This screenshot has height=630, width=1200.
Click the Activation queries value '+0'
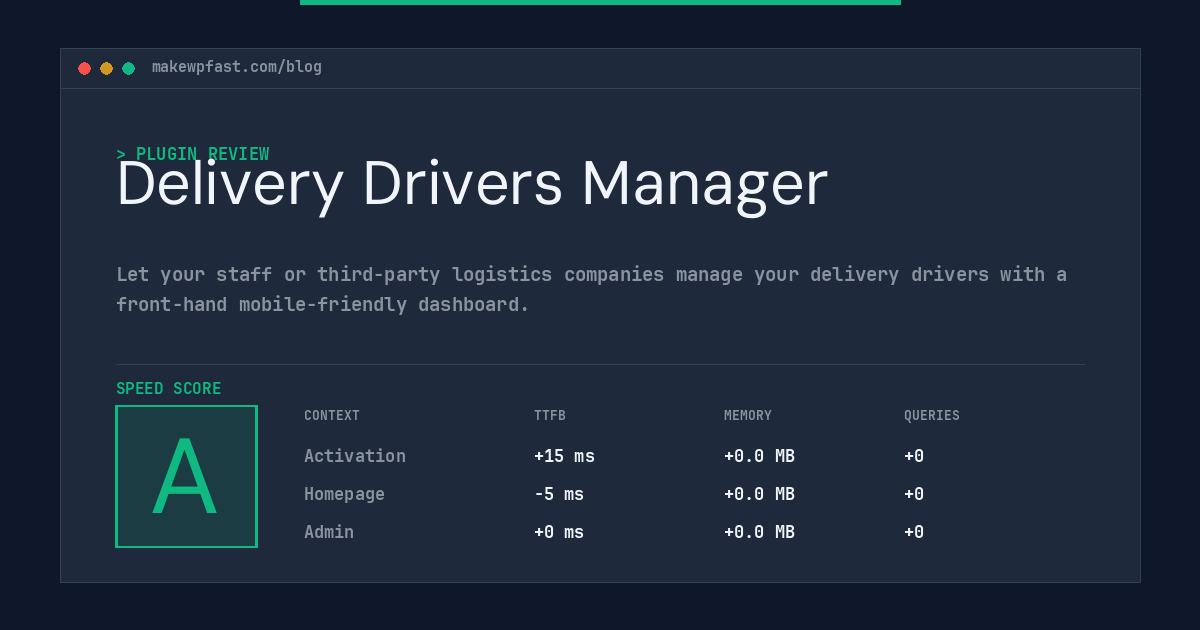point(914,456)
